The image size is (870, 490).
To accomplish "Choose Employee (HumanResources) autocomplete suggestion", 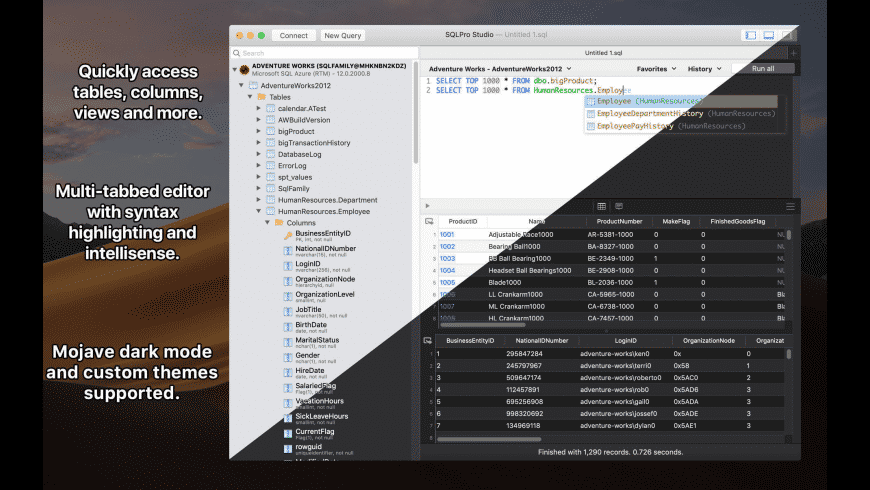I will (x=681, y=101).
